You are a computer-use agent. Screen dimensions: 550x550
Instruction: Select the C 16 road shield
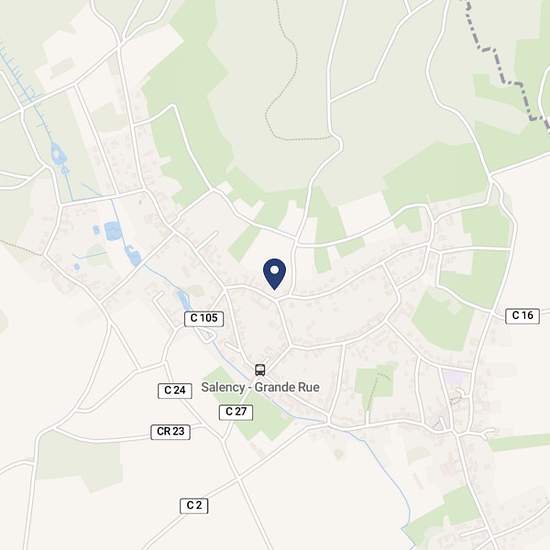point(522,316)
